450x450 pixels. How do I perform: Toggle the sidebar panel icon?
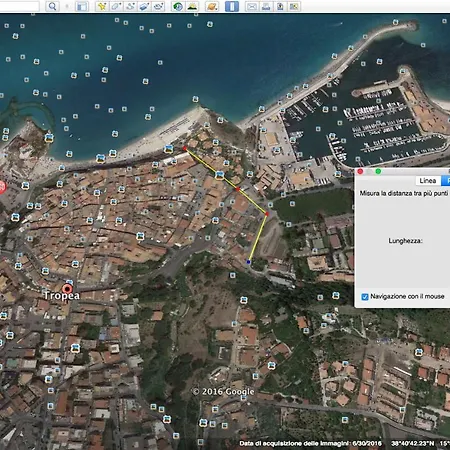81,6
